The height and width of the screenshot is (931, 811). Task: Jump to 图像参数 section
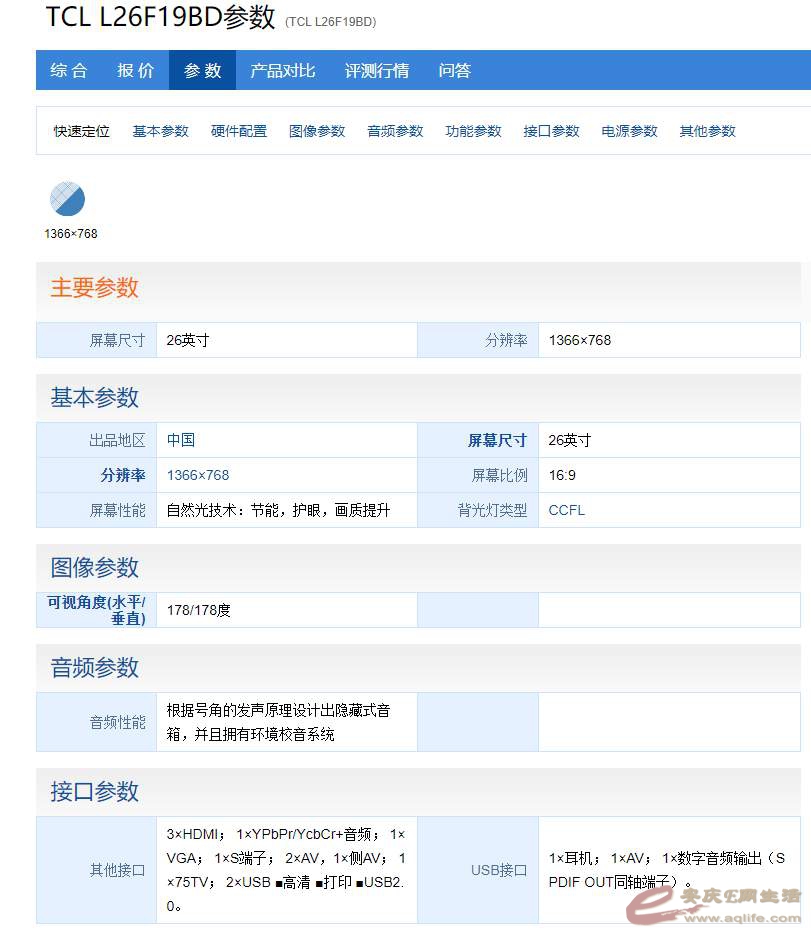click(x=317, y=131)
